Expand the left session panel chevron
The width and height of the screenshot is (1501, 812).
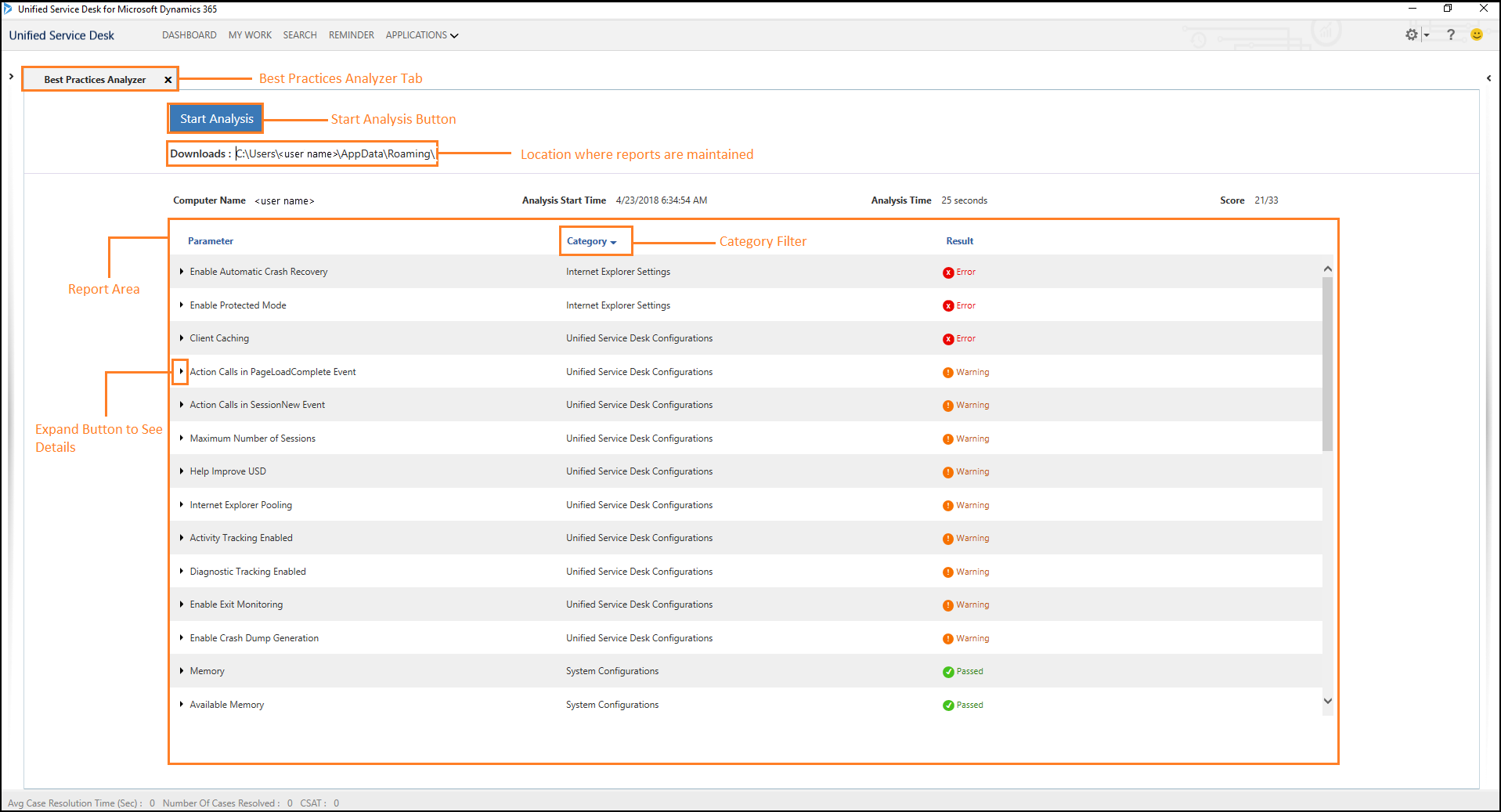pos(11,76)
